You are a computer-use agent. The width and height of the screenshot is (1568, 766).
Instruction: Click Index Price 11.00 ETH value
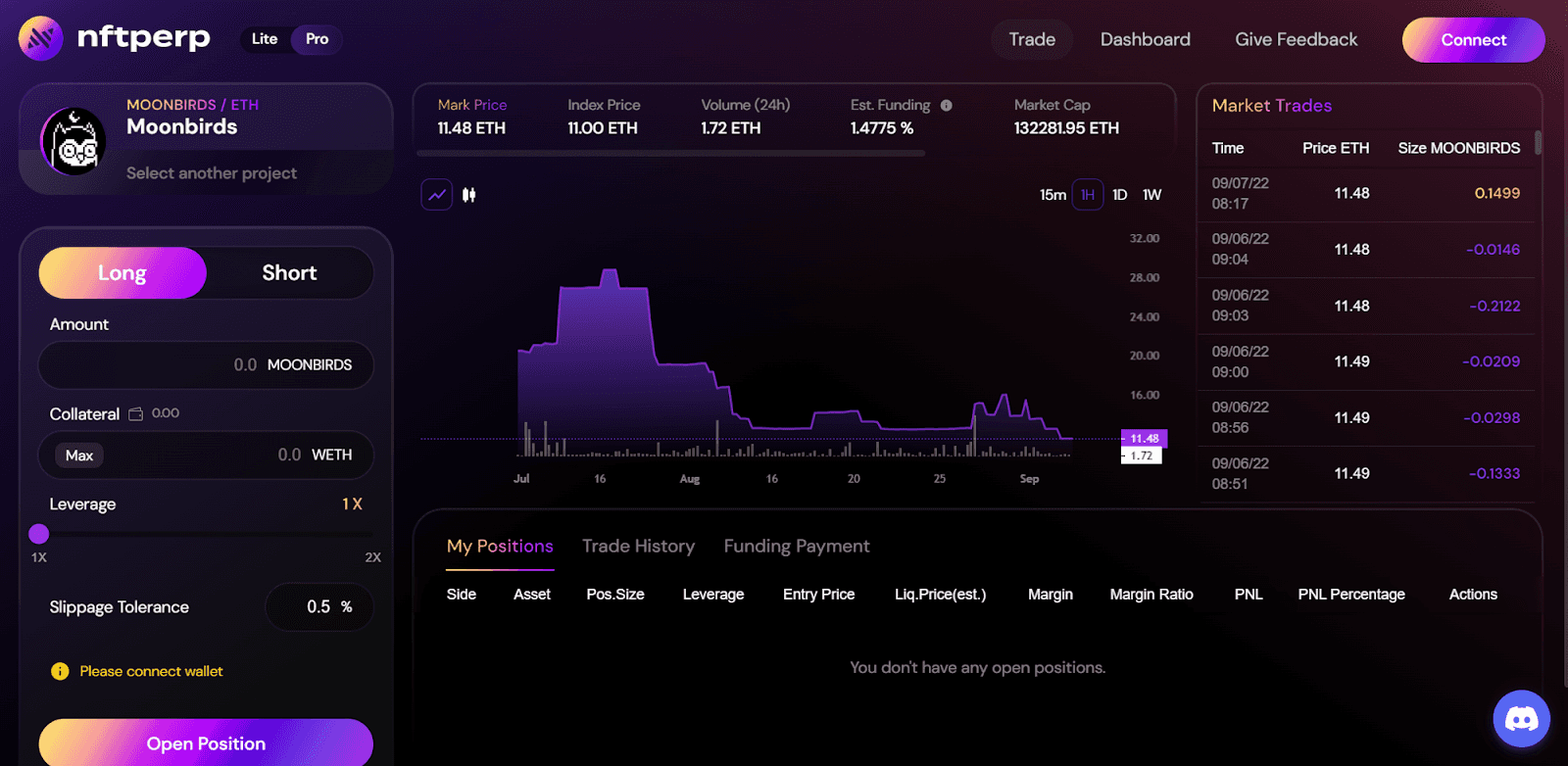pyautogui.click(x=603, y=128)
